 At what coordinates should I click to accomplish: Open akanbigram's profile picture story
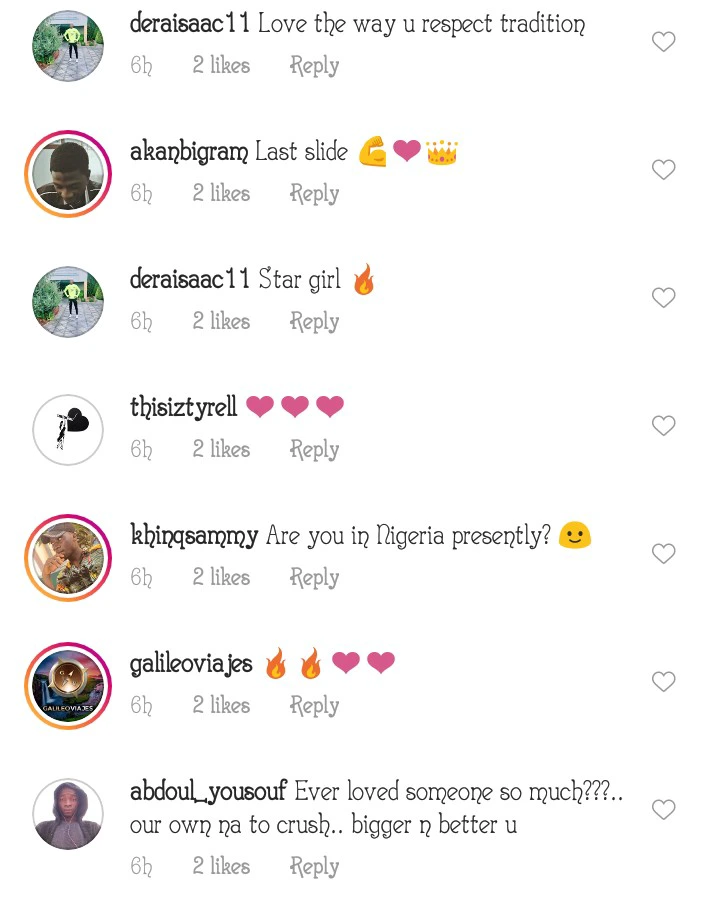pyautogui.click(x=68, y=174)
